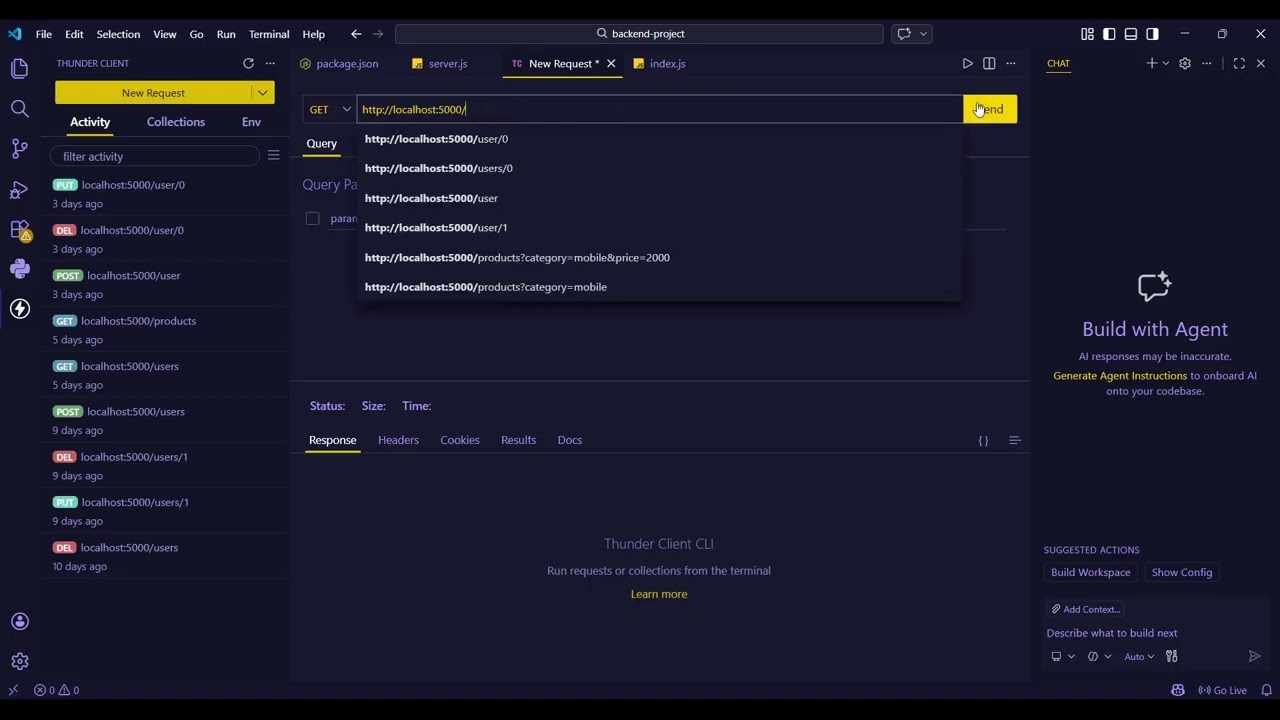1280x720 pixels.
Task: Open chat settings gear icon
Action: coord(1185,63)
